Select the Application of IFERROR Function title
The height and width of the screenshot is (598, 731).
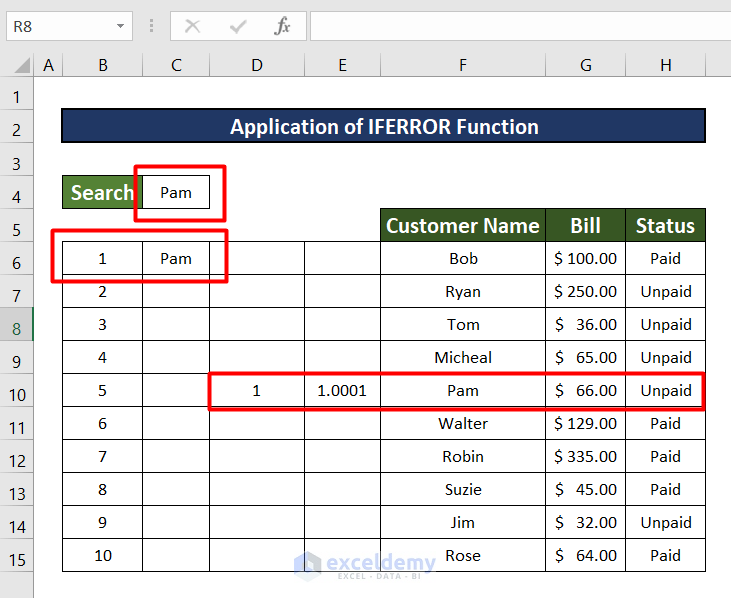pos(384,127)
